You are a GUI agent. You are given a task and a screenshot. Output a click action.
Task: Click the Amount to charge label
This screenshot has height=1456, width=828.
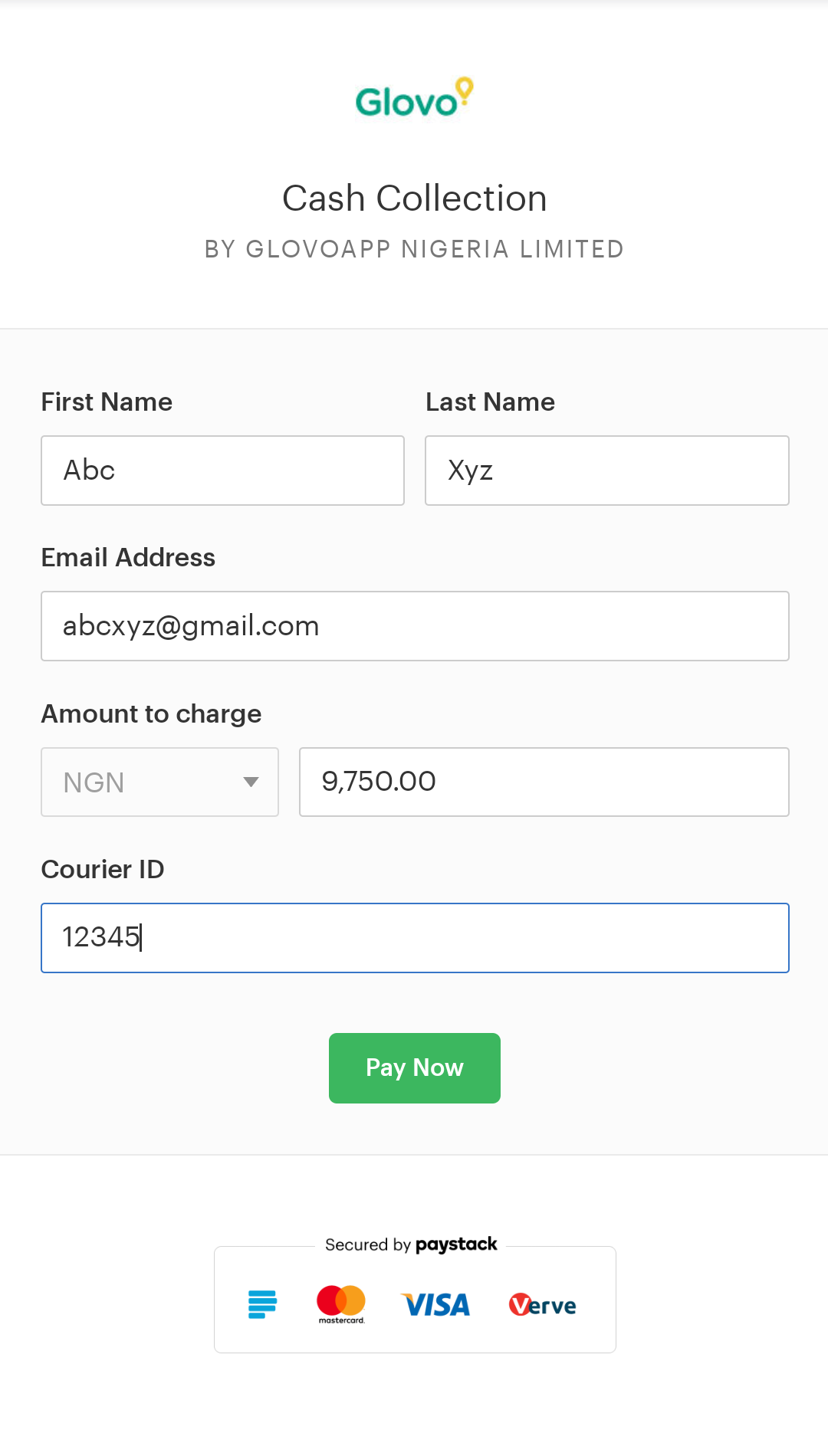[x=151, y=713]
